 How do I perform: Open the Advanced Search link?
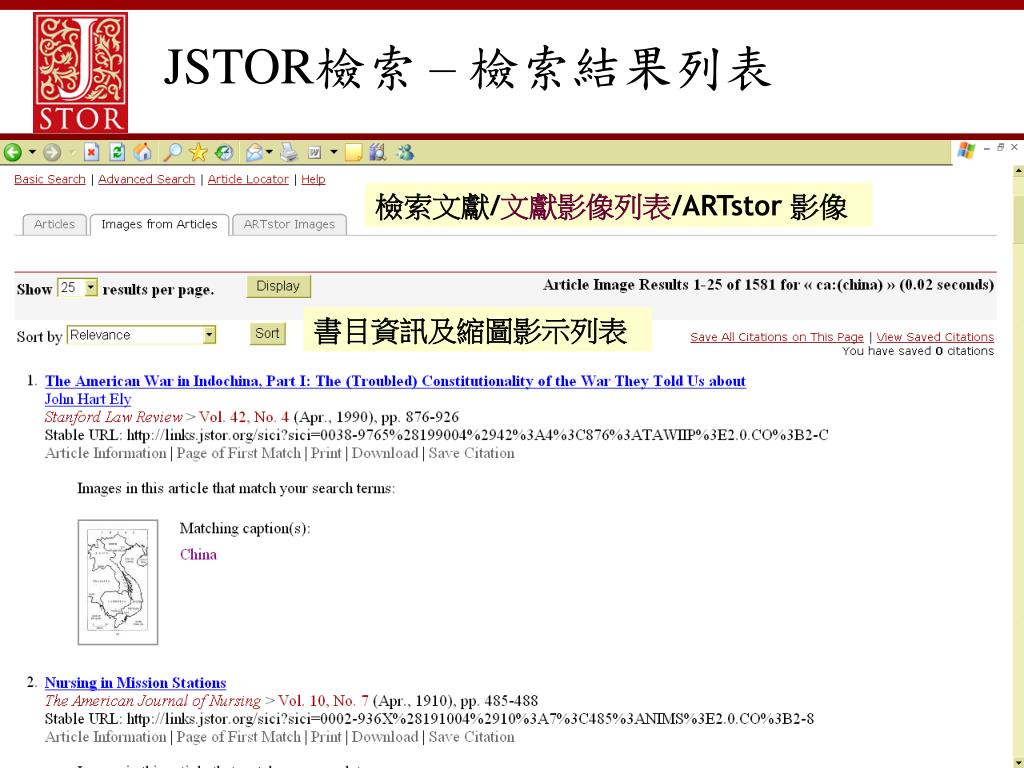point(146,179)
